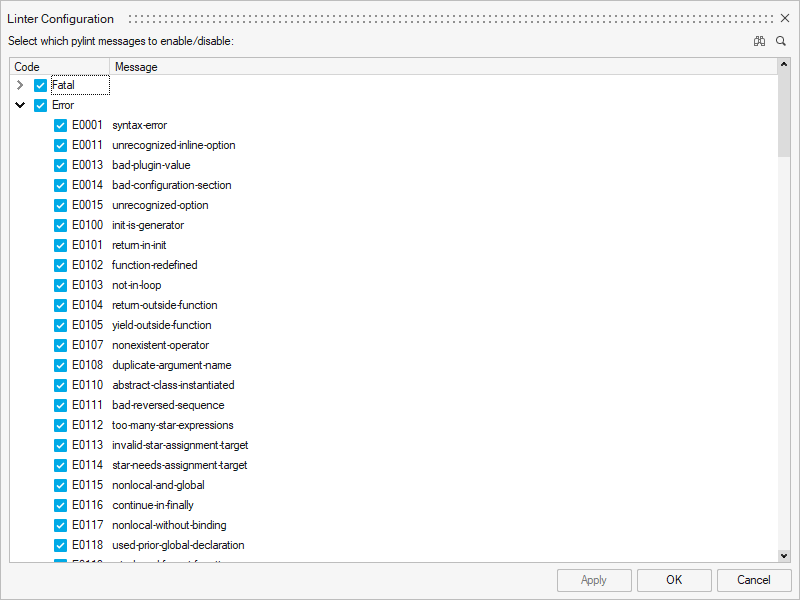This screenshot has height=600, width=800.
Task: Toggle E0100 init-is-generator off
Action: point(60,225)
